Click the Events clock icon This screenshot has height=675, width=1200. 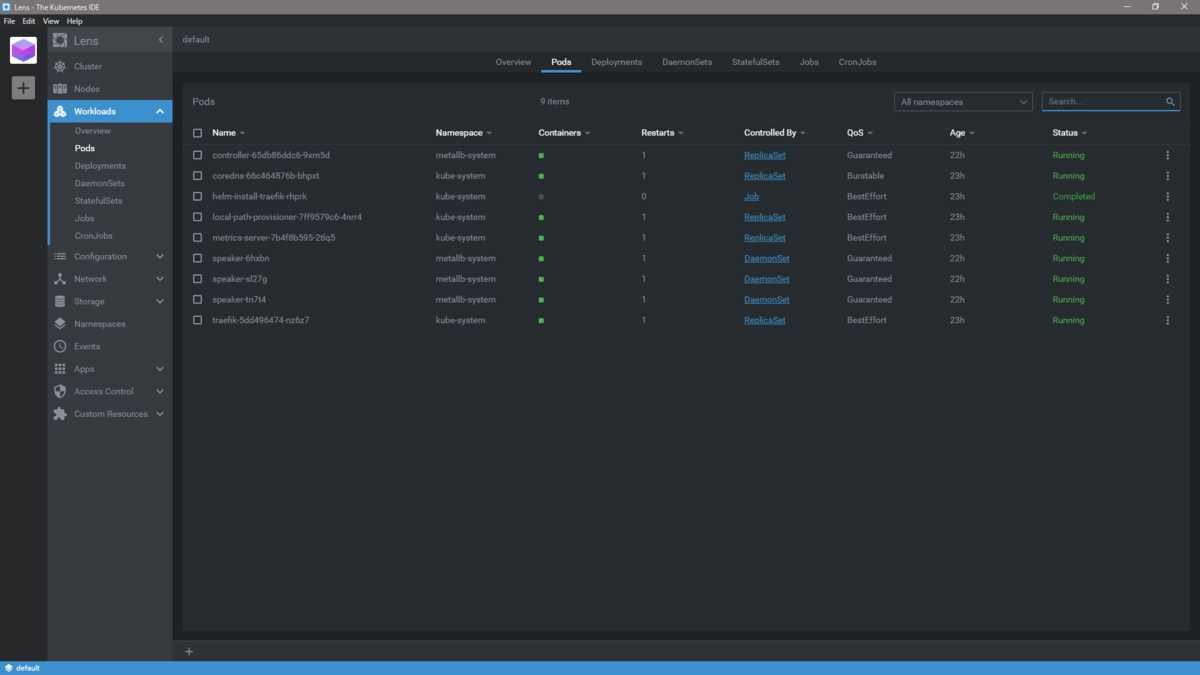pyautogui.click(x=60, y=346)
